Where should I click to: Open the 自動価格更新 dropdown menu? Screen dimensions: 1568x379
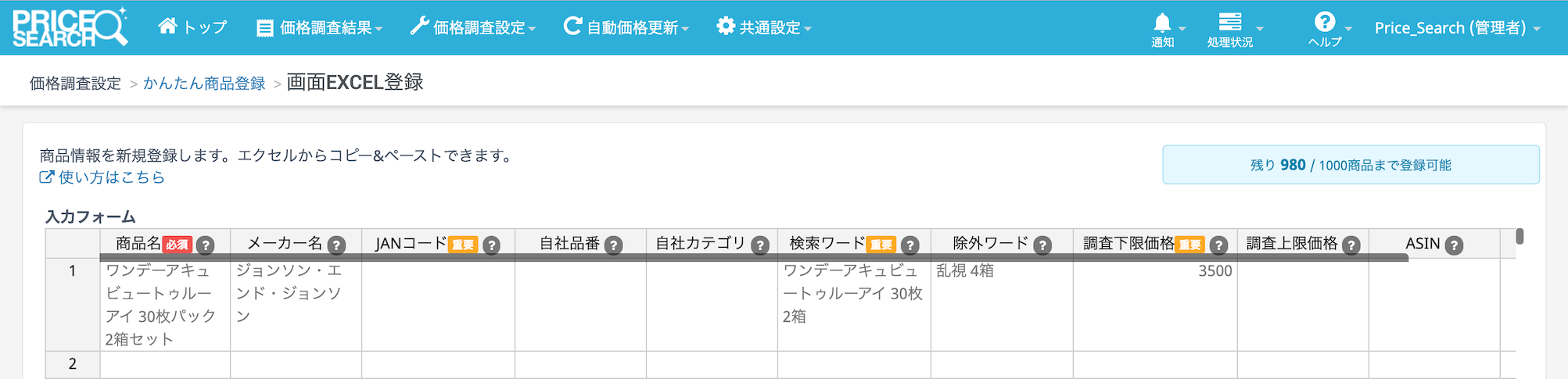point(626,28)
